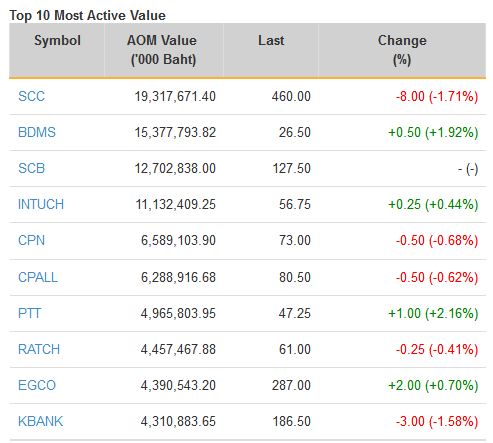Click the AOM Value column header
Image resolution: width=493 pixels, height=443 pixels.
(x=162, y=50)
